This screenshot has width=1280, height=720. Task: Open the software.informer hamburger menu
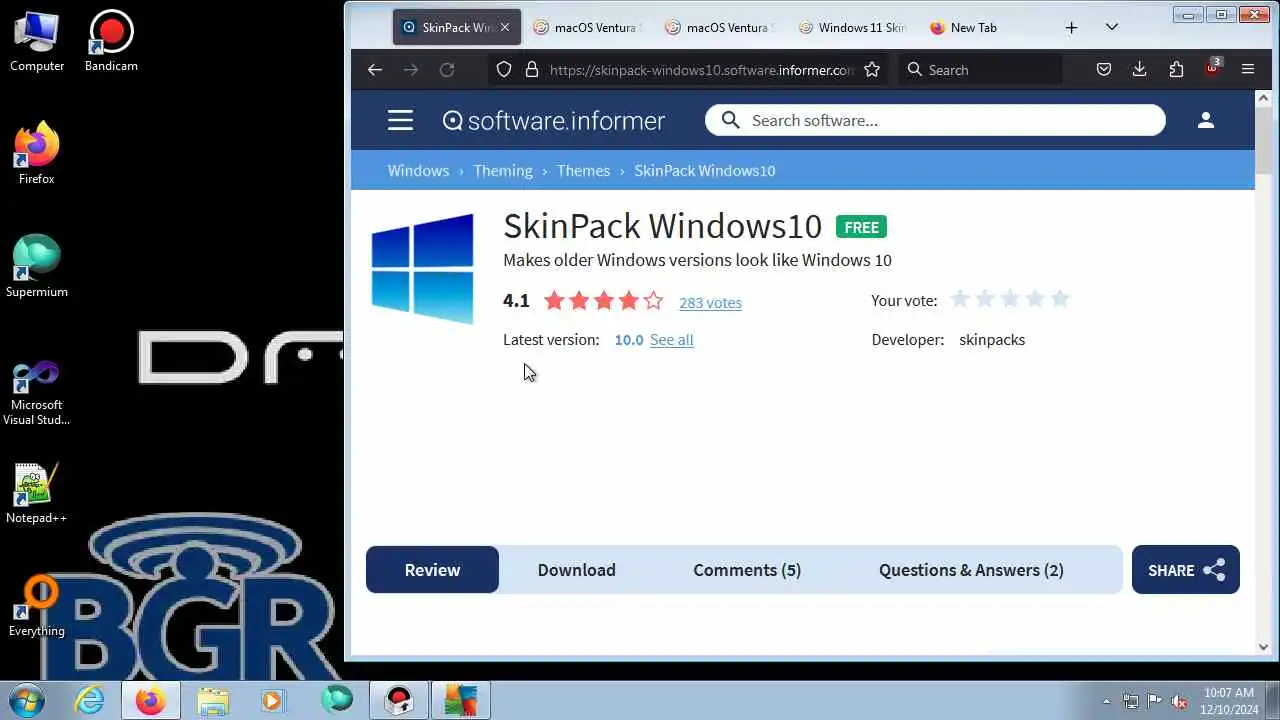tap(400, 120)
